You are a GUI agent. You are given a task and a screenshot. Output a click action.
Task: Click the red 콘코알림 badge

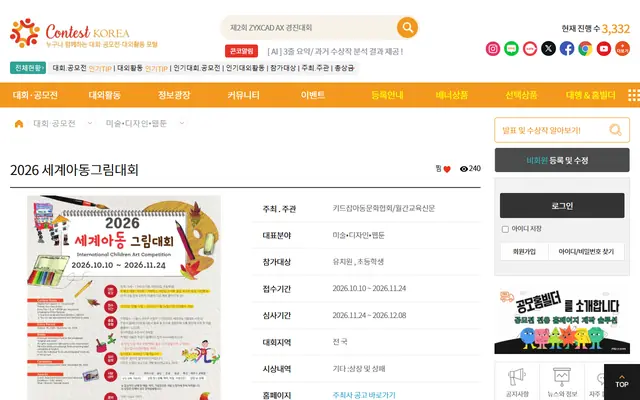click(x=241, y=51)
